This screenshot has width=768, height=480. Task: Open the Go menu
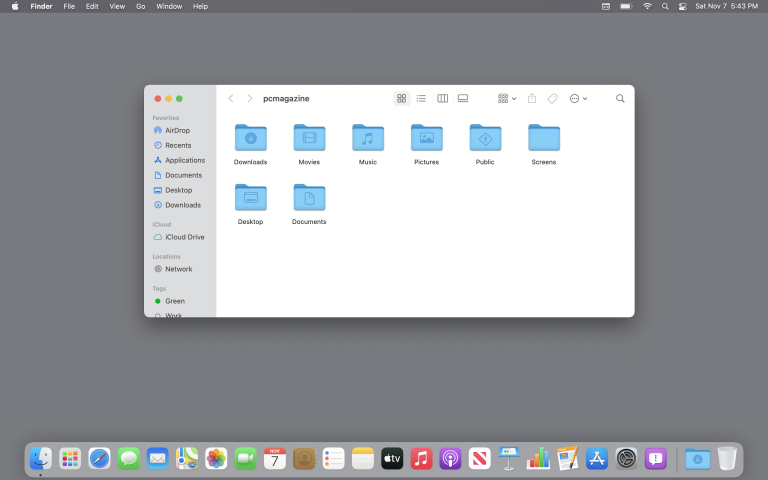(x=140, y=6)
